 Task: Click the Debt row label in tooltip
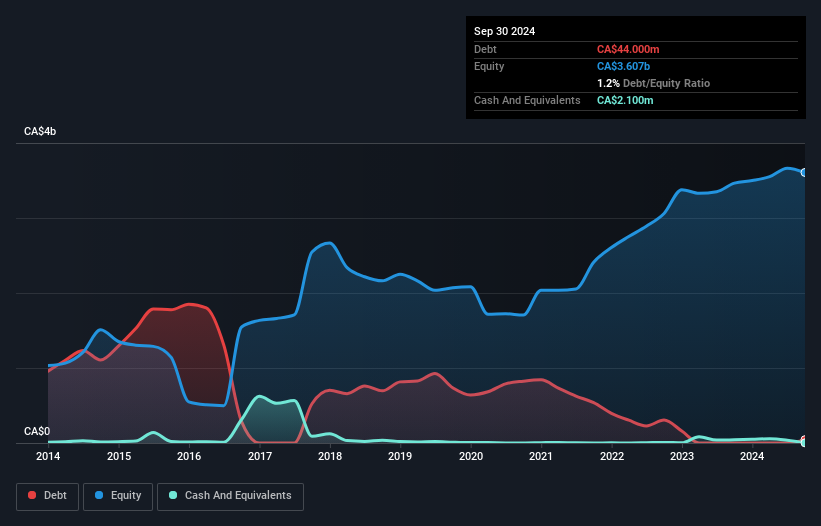485,49
